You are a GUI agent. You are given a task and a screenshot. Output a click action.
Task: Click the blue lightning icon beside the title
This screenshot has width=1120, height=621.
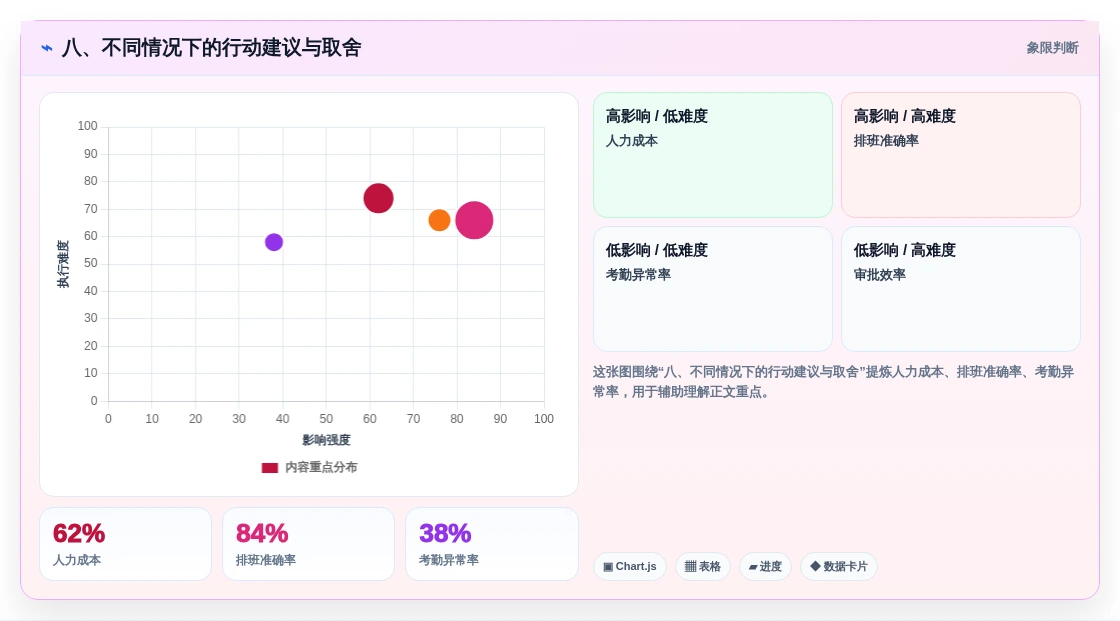coord(47,48)
